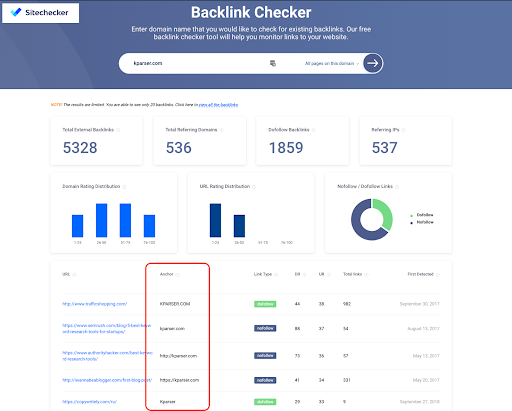Screen dimensions: 512x411
Task: Click the Sitechecker logo
Action: pos(40,13)
